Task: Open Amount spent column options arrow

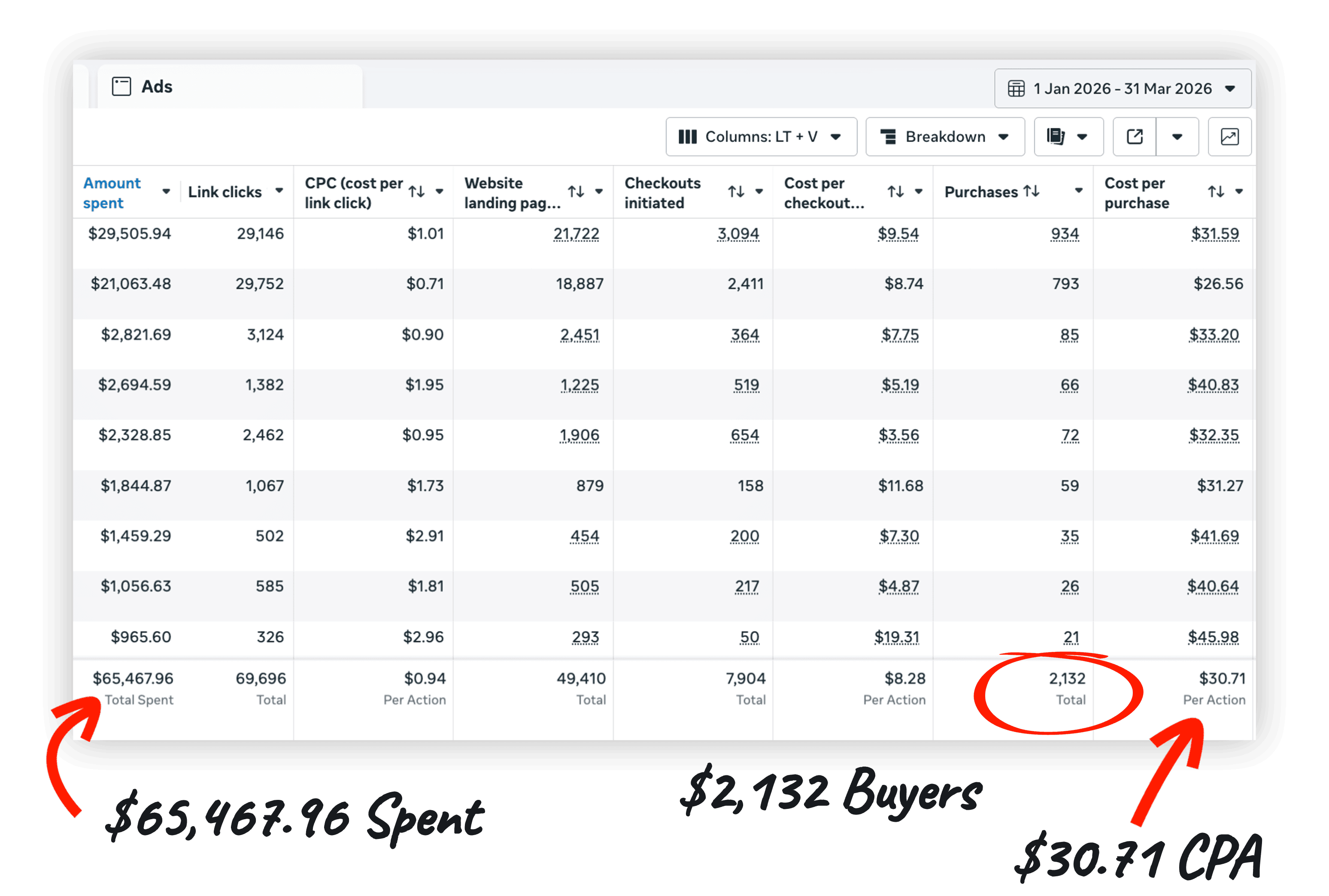Action: pyautogui.click(x=166, y=191)
